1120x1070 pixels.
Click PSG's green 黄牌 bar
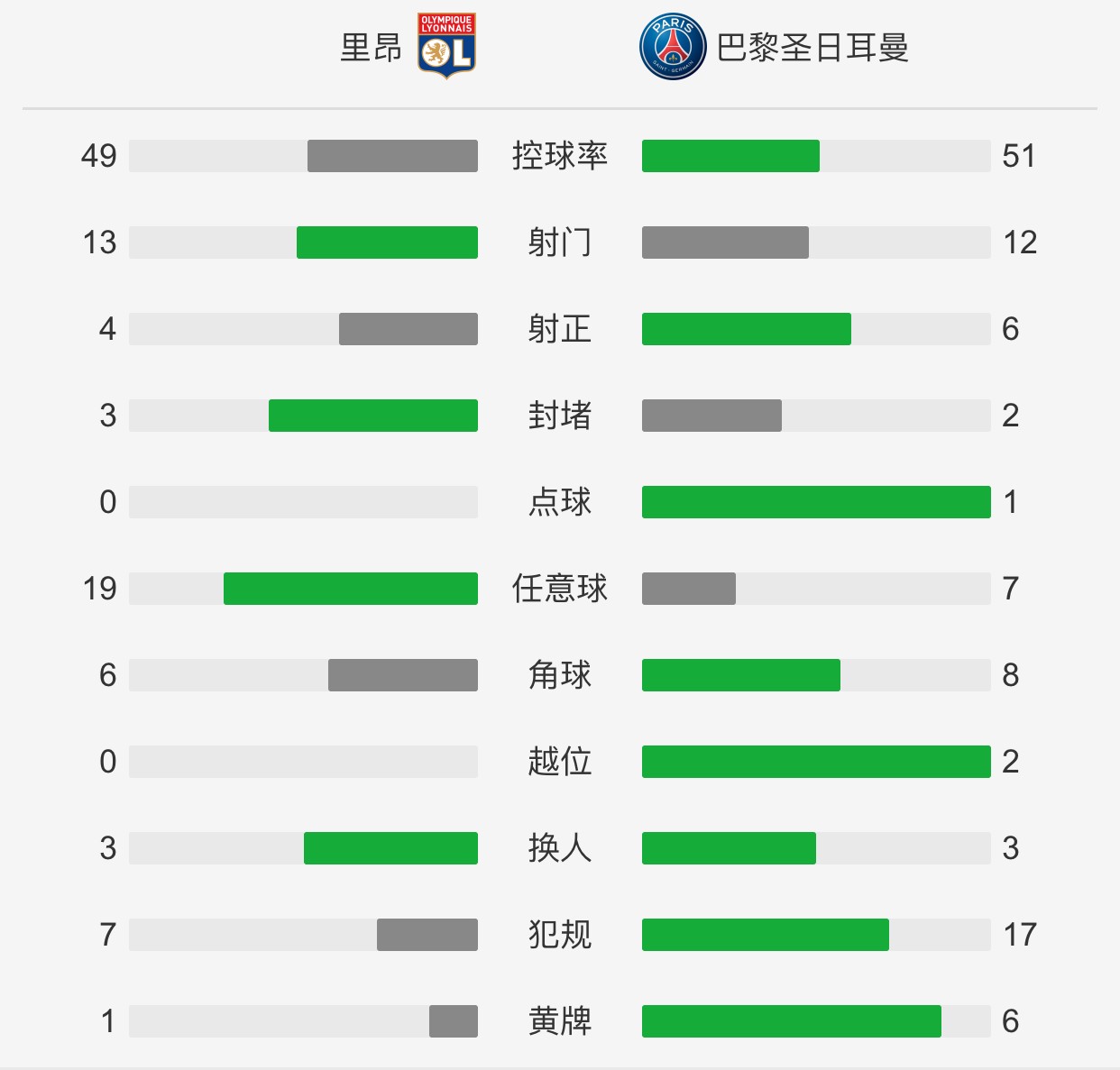pos(792,1021)
